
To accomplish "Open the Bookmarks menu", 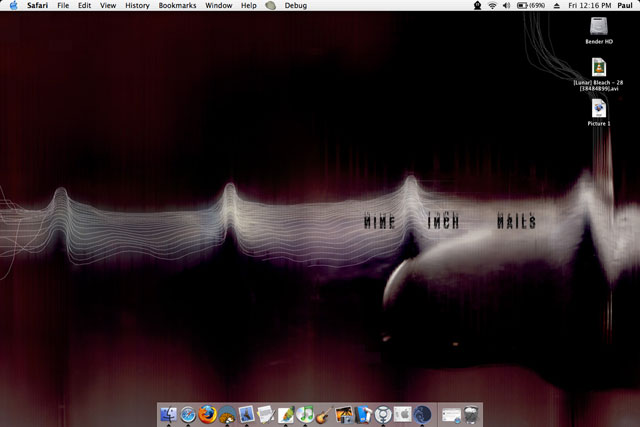I will point(177,6).
